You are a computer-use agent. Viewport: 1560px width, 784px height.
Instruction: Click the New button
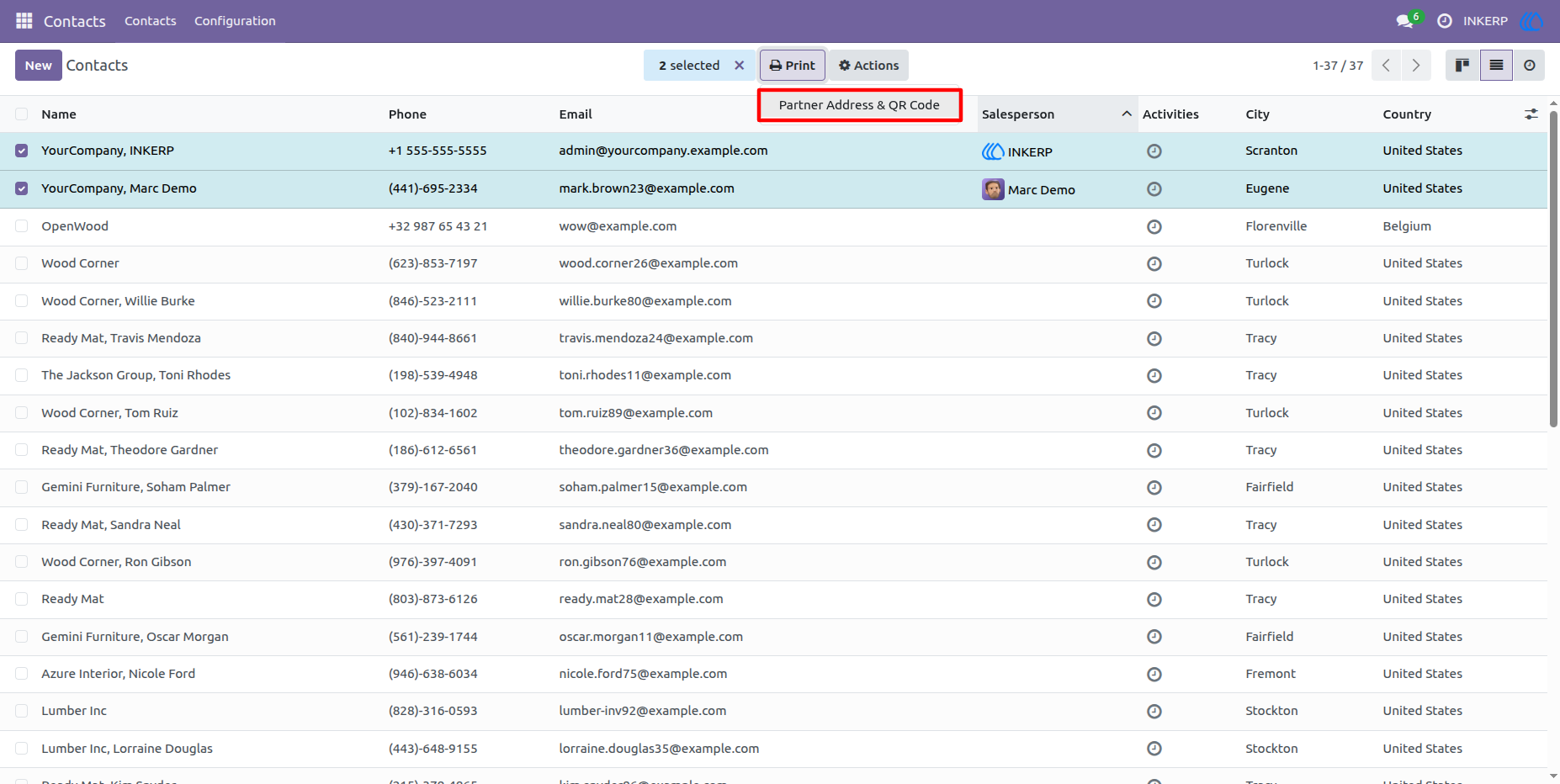39,65
